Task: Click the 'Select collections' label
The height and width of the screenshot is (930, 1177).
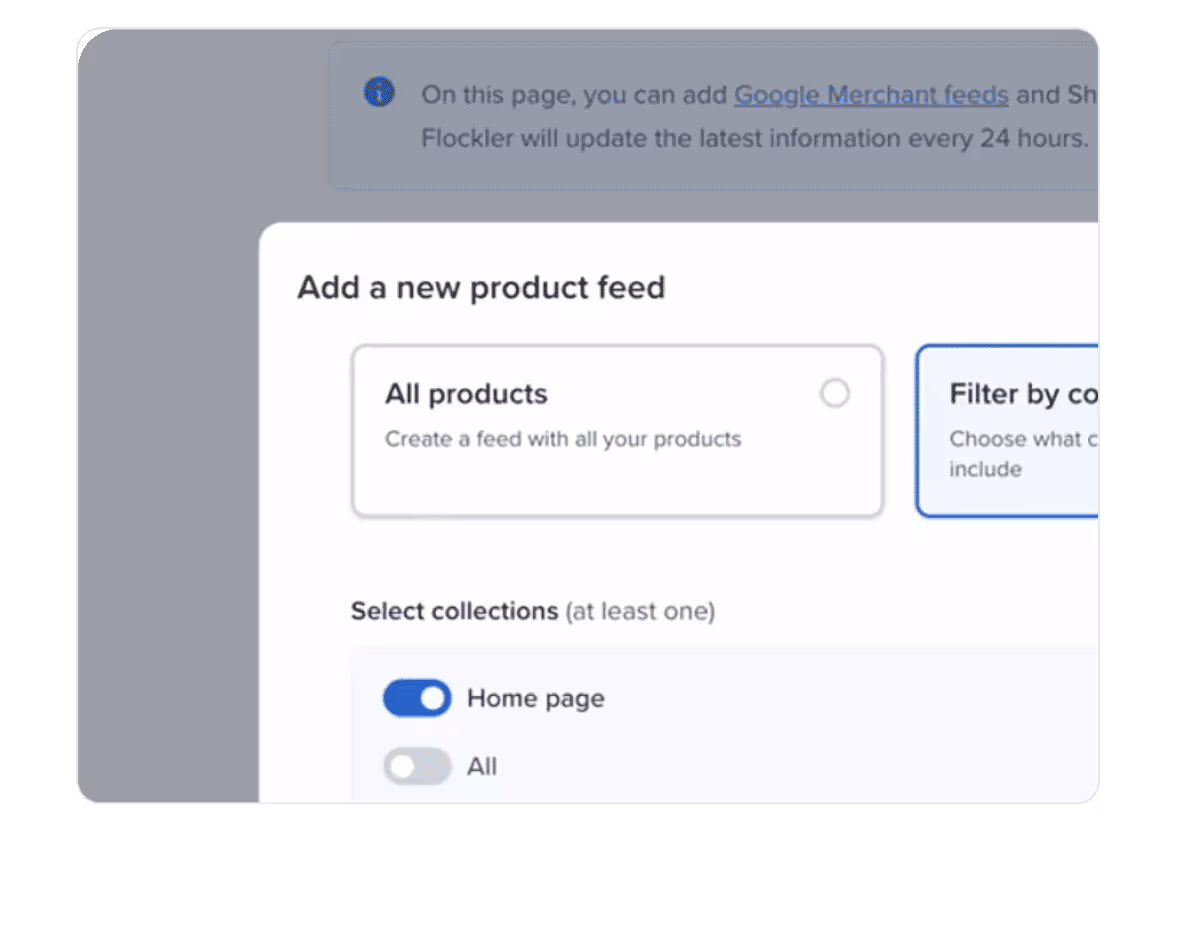Action: (x=455, y=611)
